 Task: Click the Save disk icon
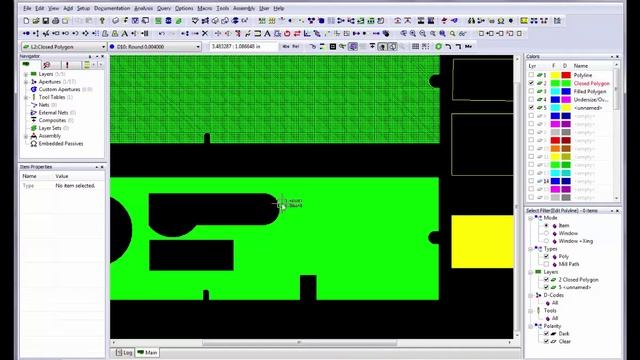(x=46, y=20)
